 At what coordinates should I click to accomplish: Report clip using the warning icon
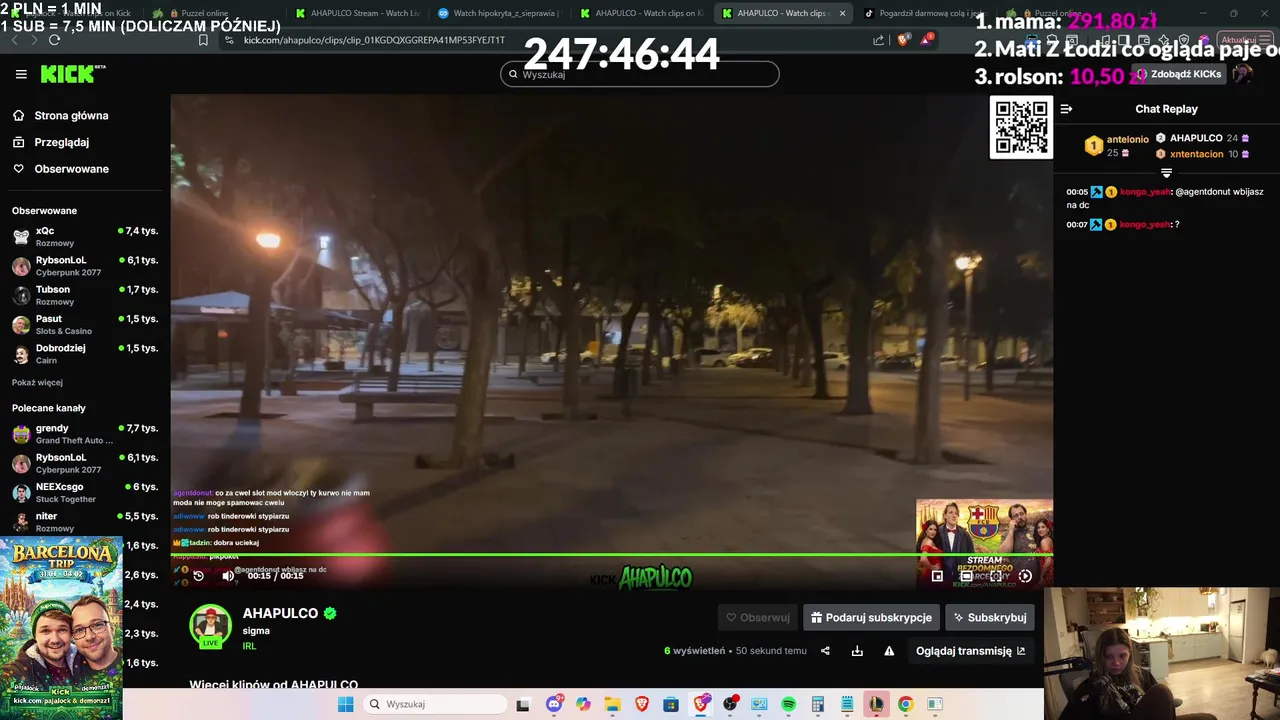889,651
